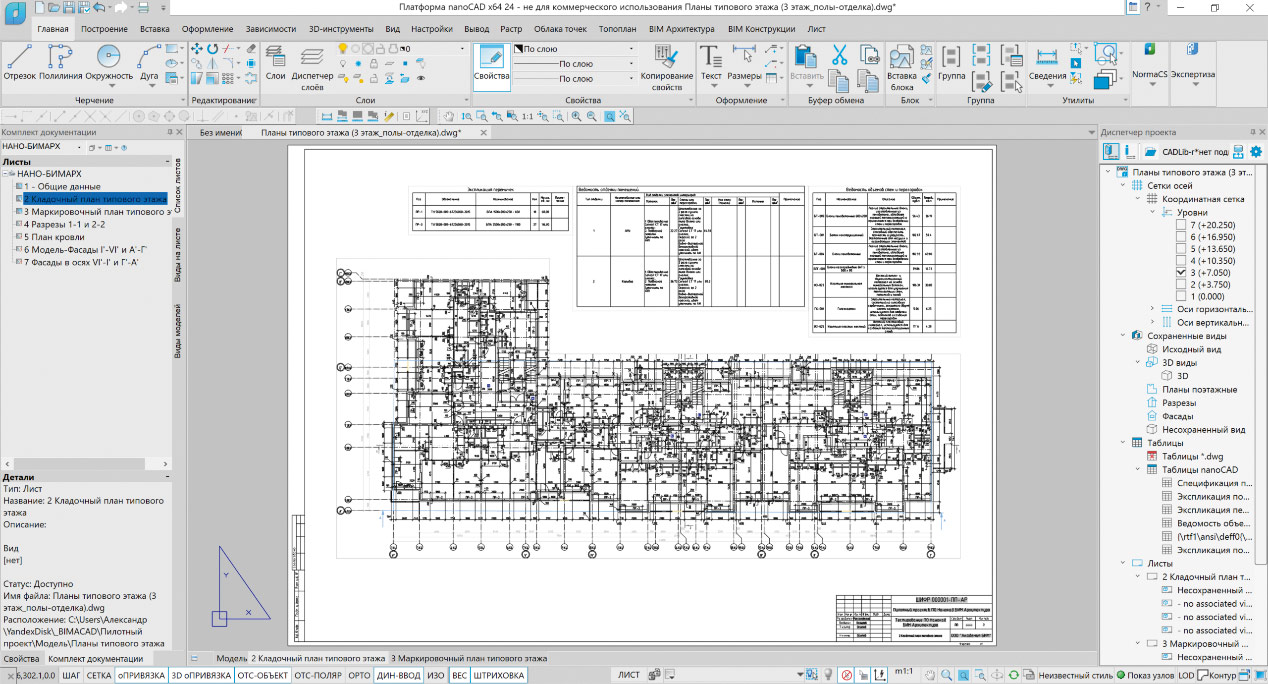Viewport: 1268px width, 684px height.
Task: Select sheet 5 План кровли
Action: (54, 237)
